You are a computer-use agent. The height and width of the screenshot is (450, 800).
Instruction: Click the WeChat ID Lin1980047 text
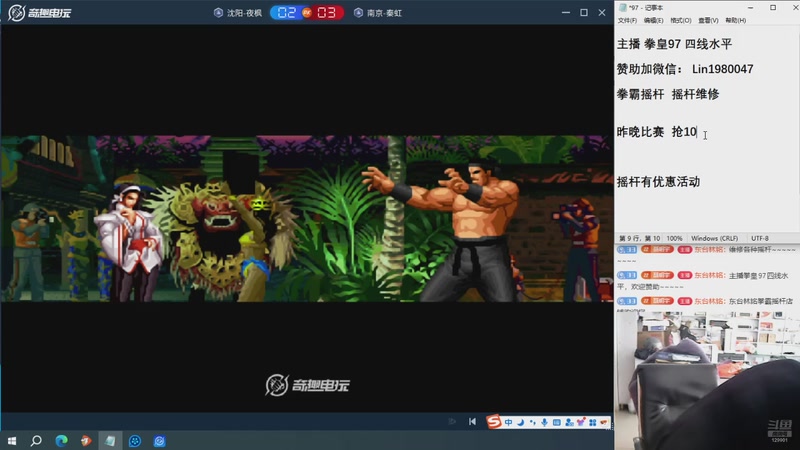tap(722, 69)
